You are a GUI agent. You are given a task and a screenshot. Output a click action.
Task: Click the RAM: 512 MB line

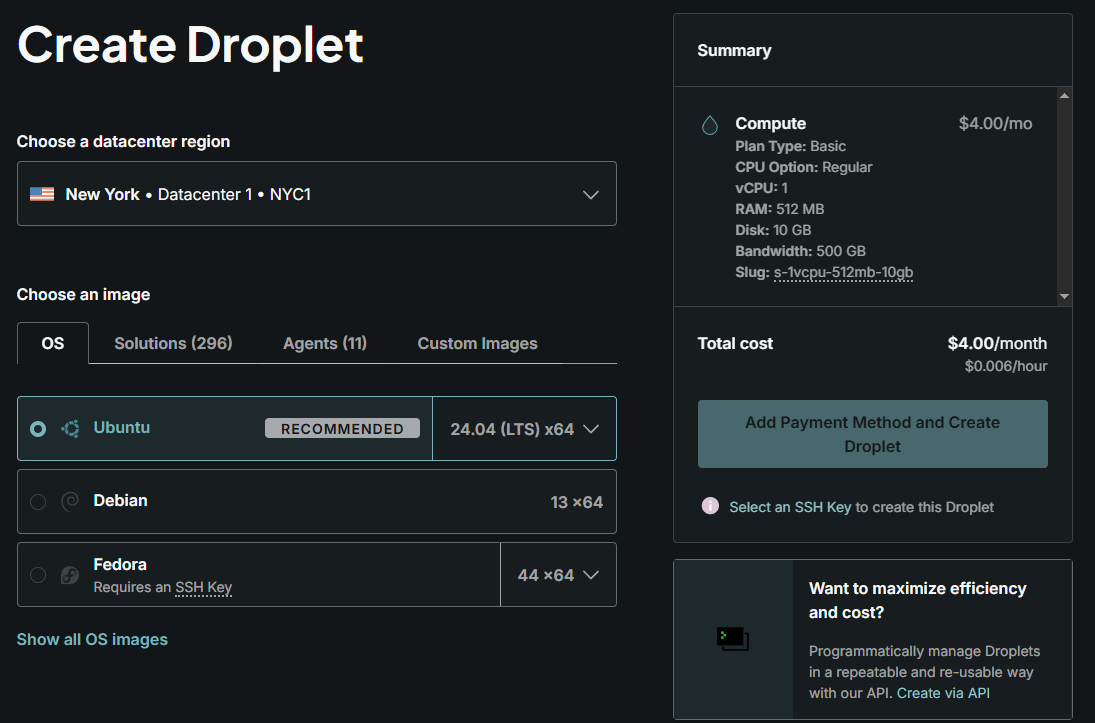(779, 209)
